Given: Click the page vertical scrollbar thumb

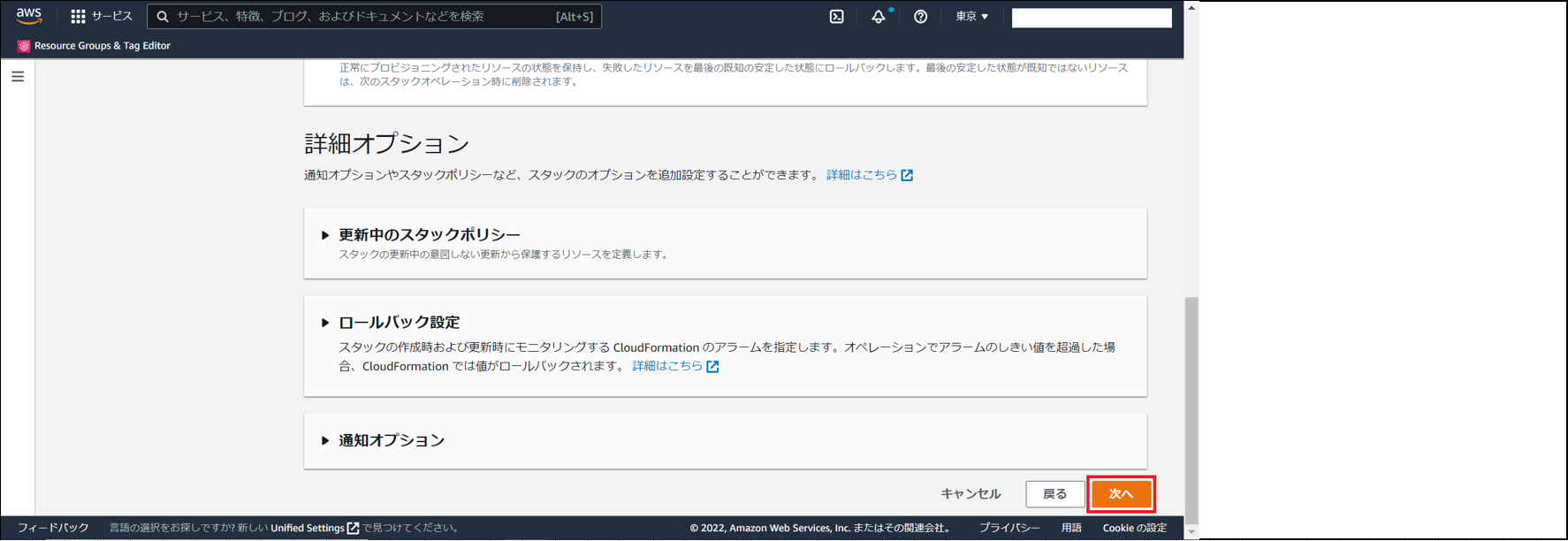Looking at the screenshot, I should click(1191, 411).
